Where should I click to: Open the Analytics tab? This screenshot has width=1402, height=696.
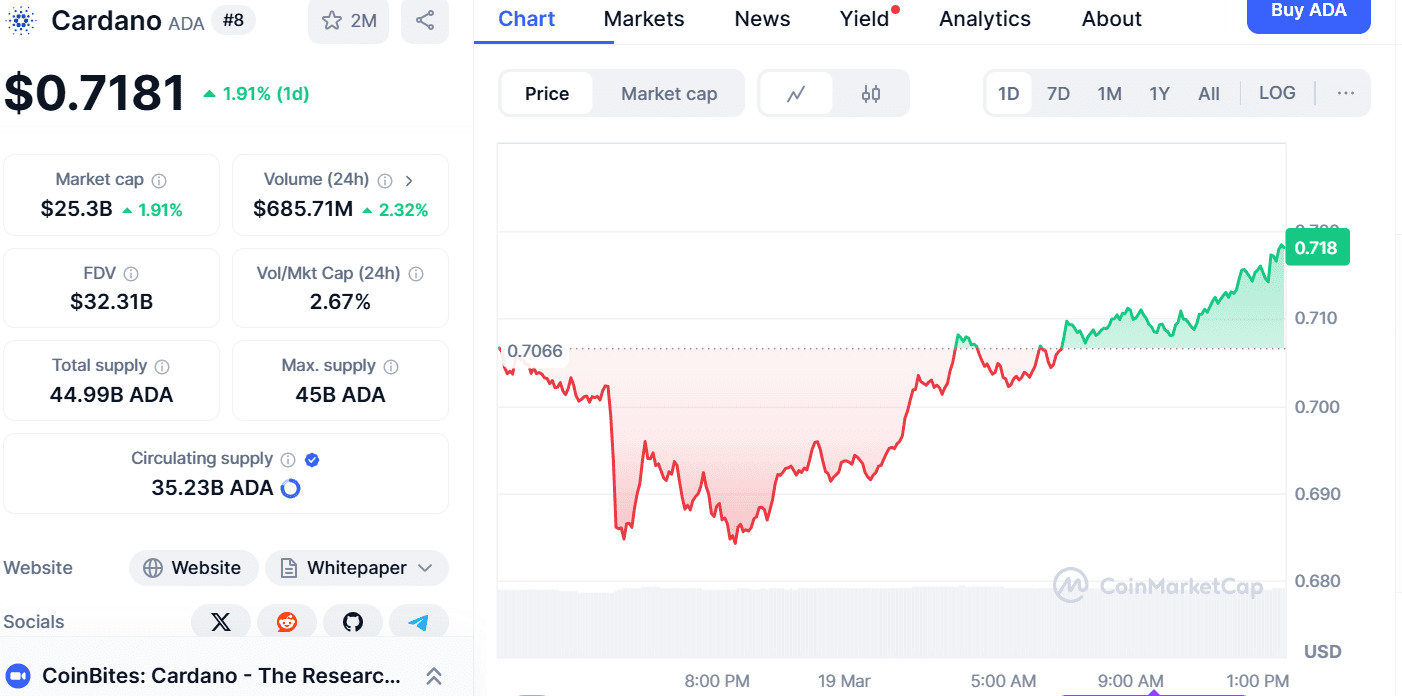tap(984, 18)
